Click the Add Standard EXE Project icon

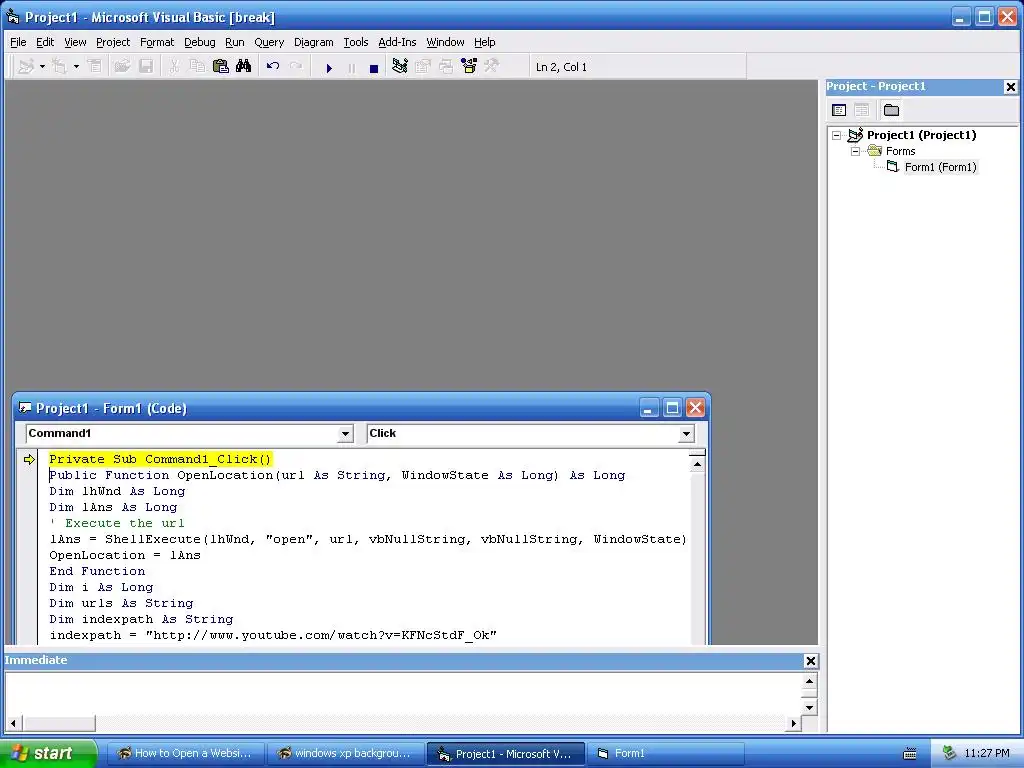26,67
